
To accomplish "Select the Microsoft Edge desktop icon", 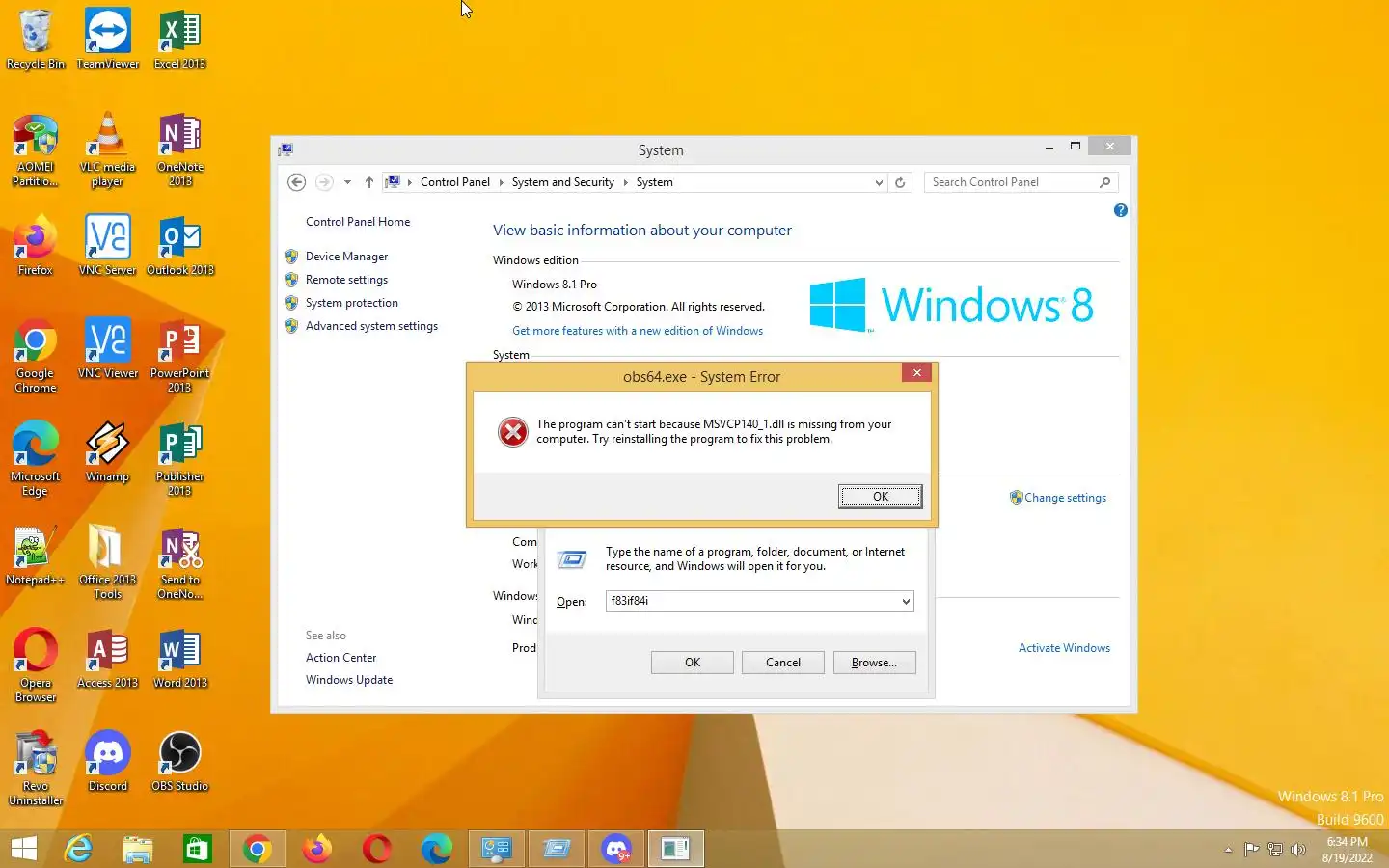I will coord(36,460).
